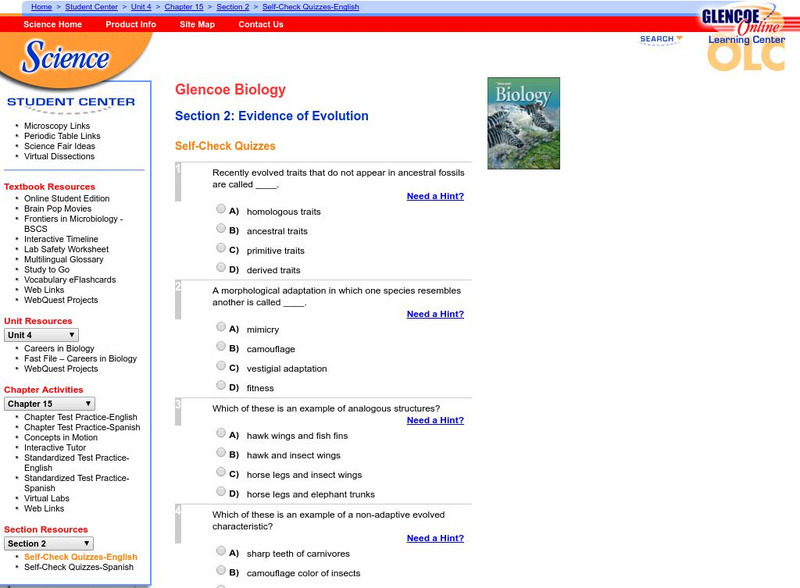Go to Section 2 breadcrumb link
The image size is (800, 588).
pos(233,7)
